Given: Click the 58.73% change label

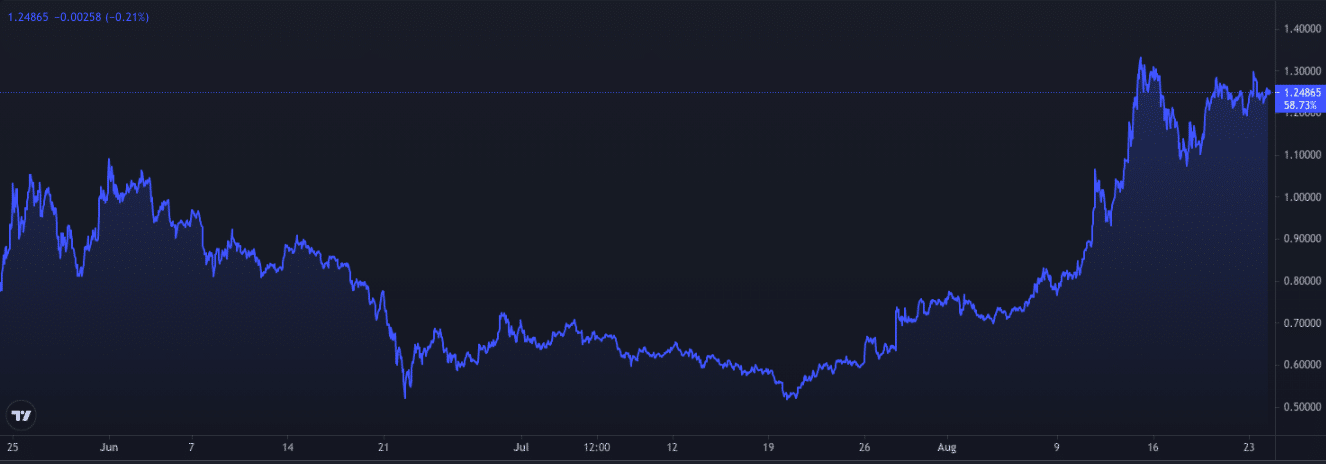Looking at the screenshot, I should pyautogui.click(x=1299, y=104).
